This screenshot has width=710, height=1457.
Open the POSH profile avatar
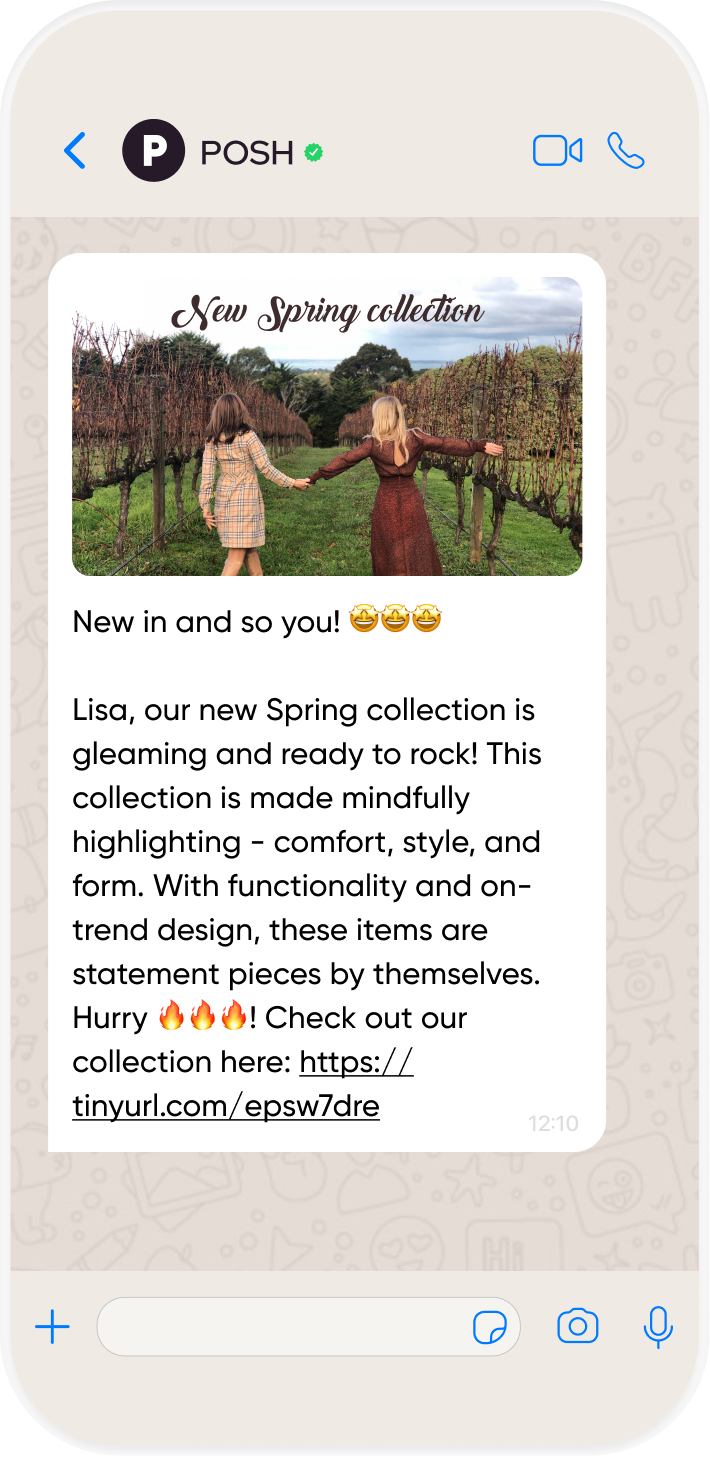tap(153, 151)
